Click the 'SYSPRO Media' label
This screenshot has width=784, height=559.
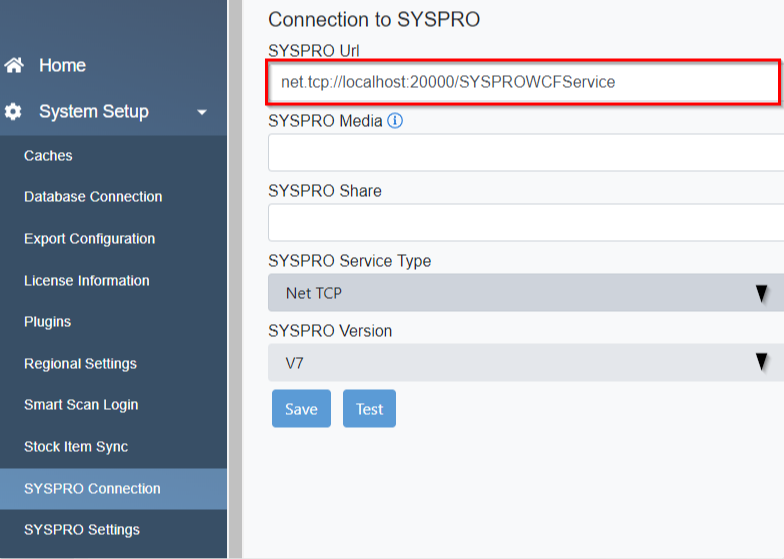coord(325,120)
